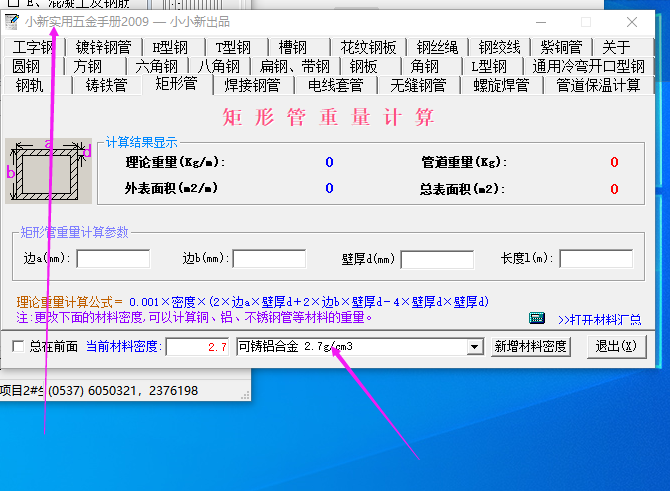Click the 总表面积(m2) result value
Screen dimensions: 670x491
614,189
